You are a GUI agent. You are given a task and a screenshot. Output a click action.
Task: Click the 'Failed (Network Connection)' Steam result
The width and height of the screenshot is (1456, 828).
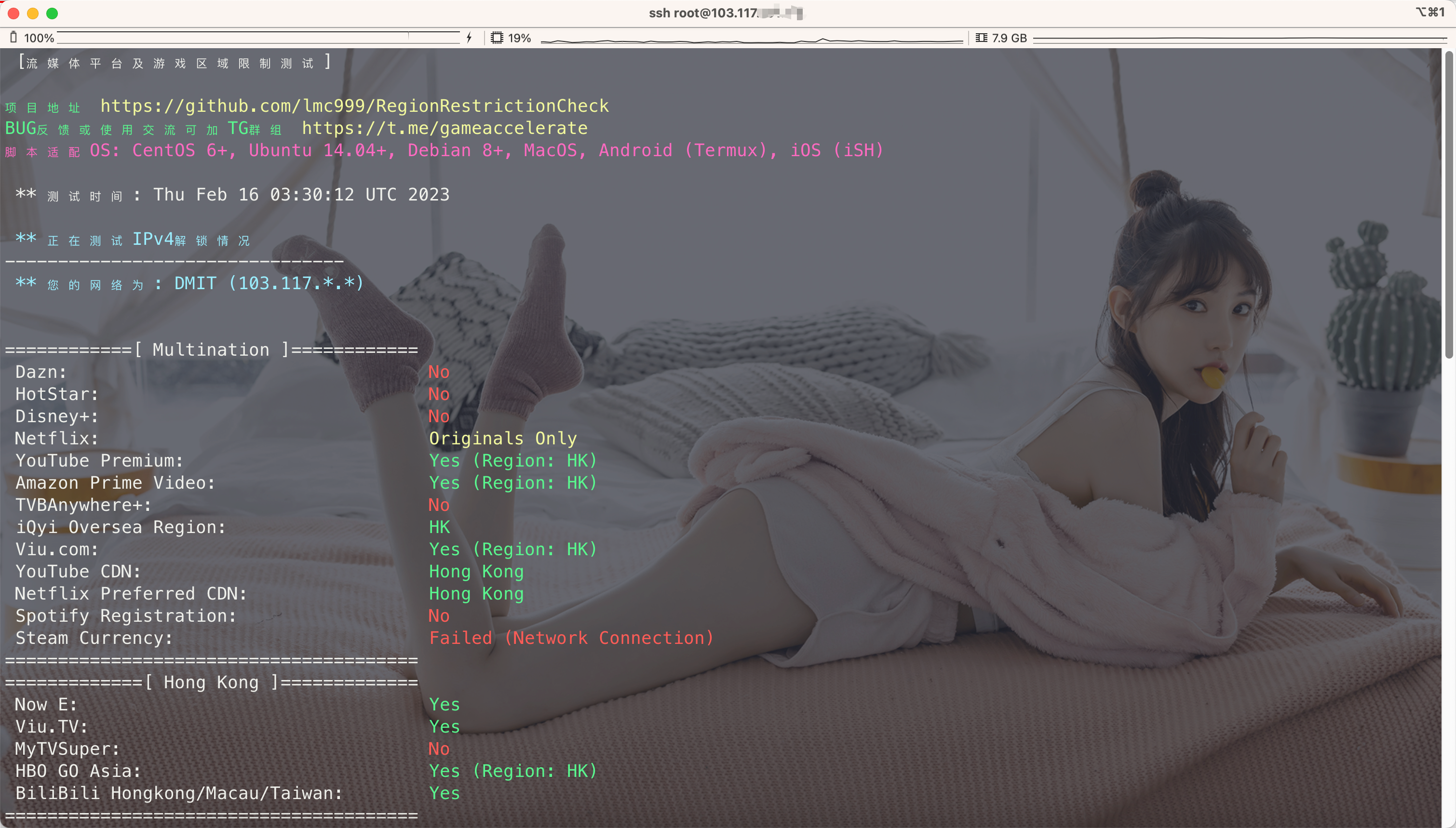(571, 638)
